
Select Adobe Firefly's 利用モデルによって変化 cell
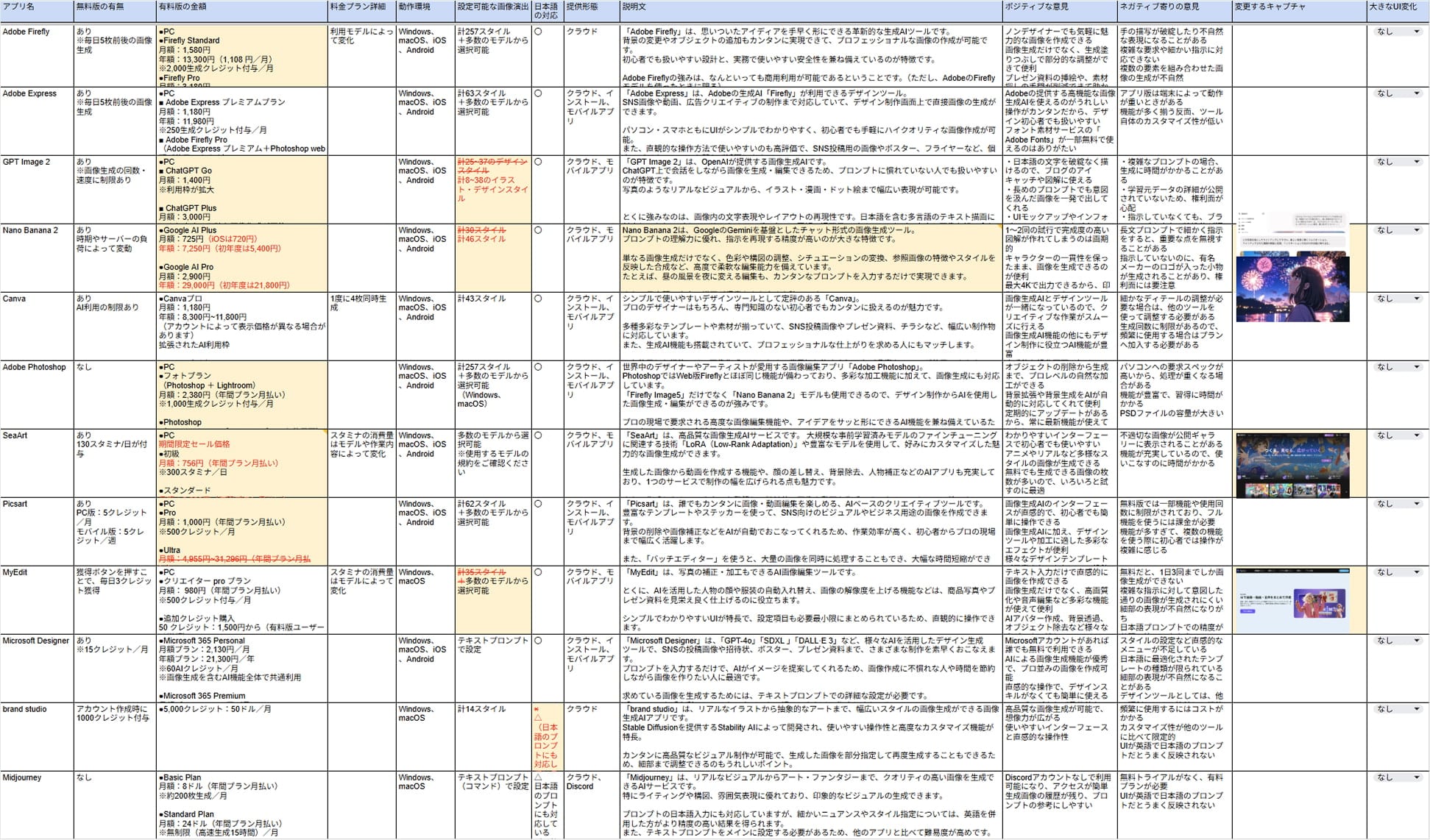click(x=362, y=55)
